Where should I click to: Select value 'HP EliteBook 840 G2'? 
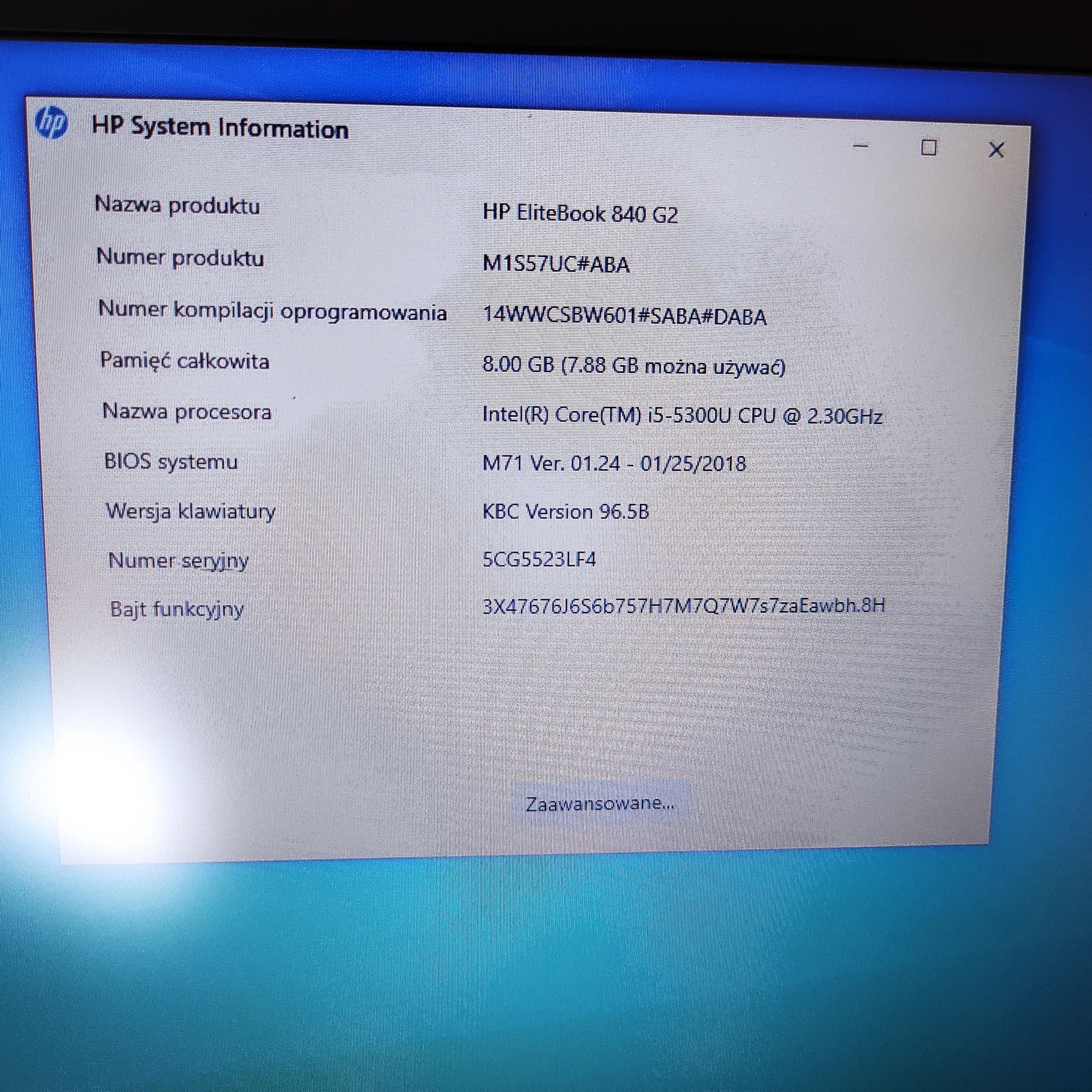tap(580, 213)
